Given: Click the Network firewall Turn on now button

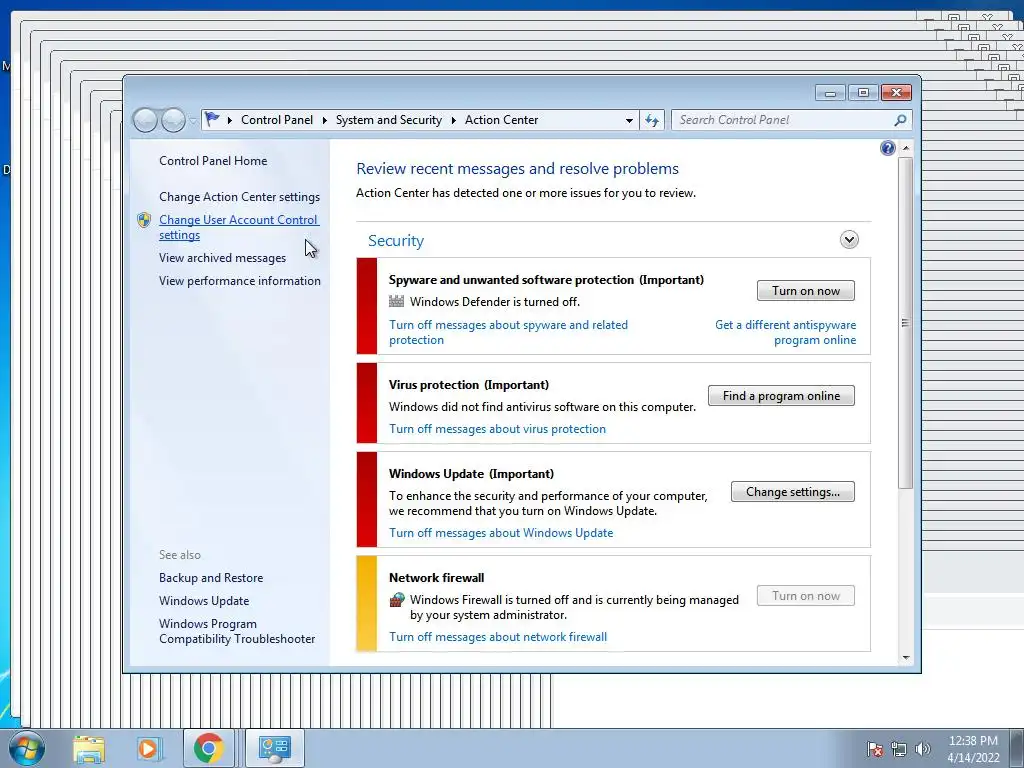Looking at the screenshot, I should [x=806, y=596].
